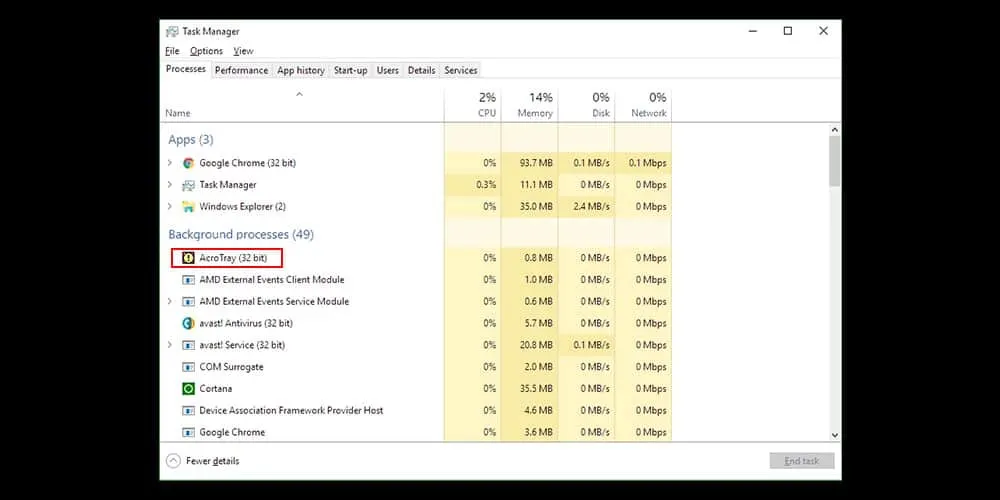Select the Cortana process name
Screen dimensions: 1000x500
[x=216, y=388]
